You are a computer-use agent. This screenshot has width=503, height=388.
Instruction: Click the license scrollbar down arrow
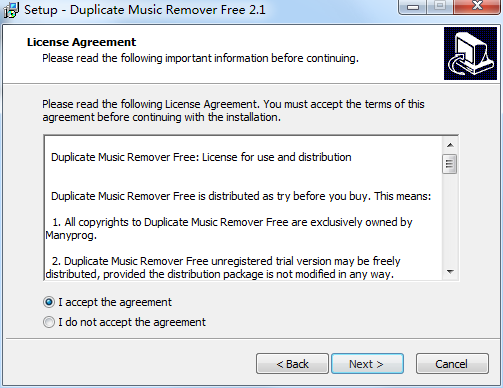click(x=450, y=272)
